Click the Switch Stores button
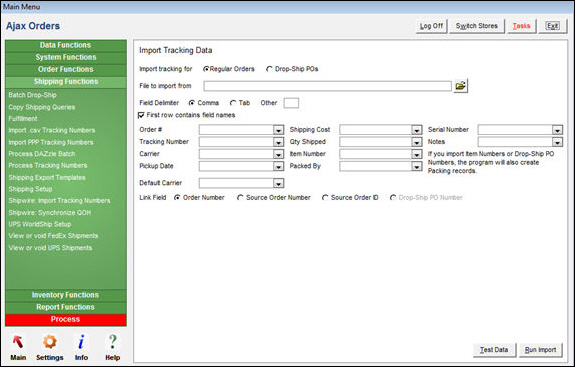The width and height of the screenshot is (575, 367). (x=477, y=26)
